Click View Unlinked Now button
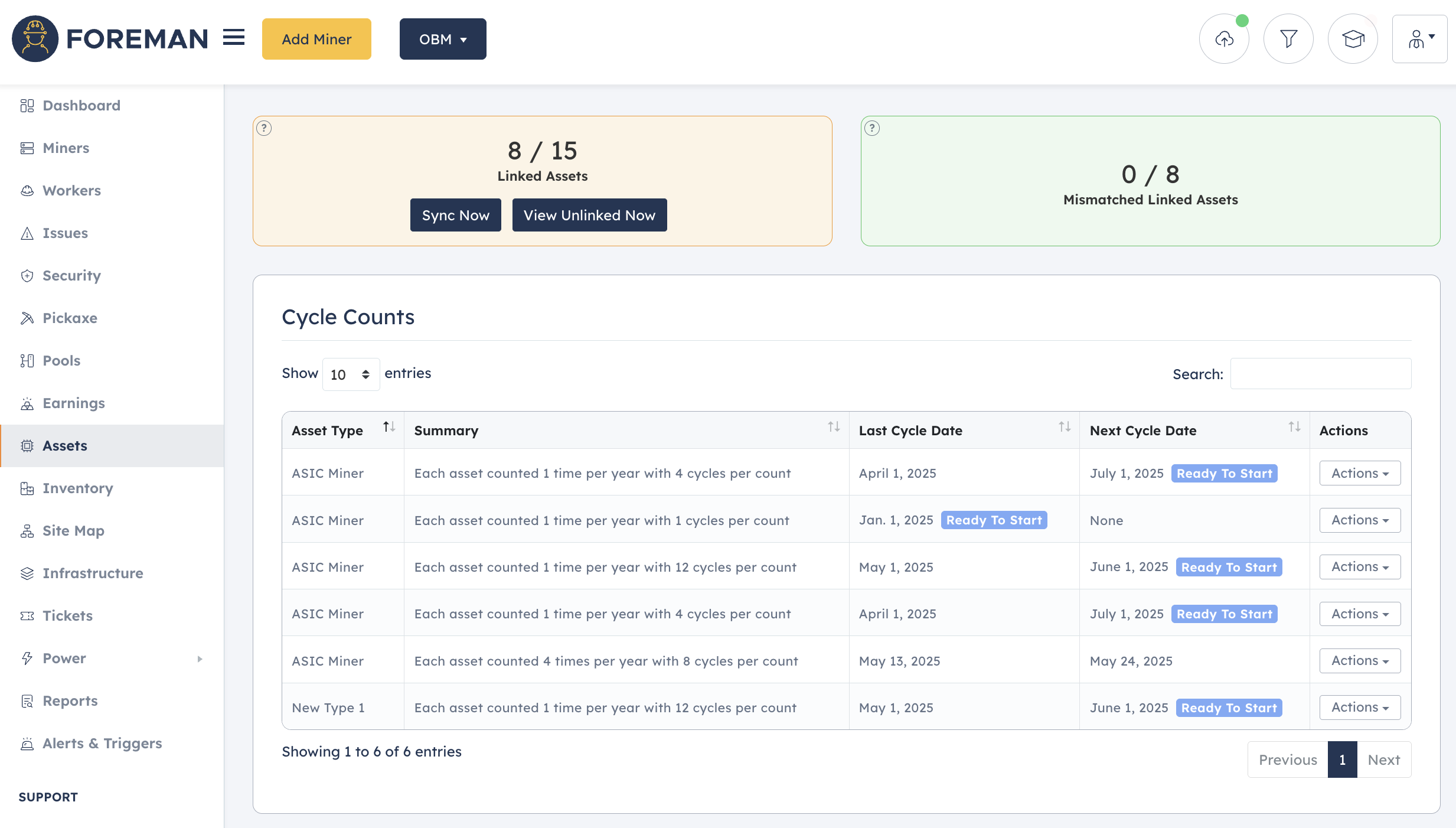 589,215
